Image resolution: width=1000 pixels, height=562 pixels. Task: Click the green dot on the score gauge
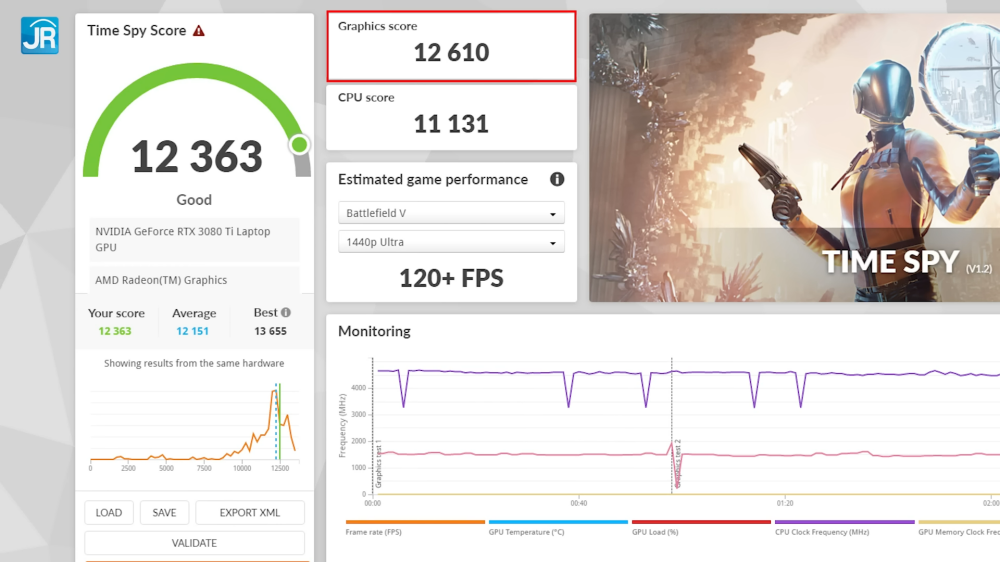(x=299, y=145)
